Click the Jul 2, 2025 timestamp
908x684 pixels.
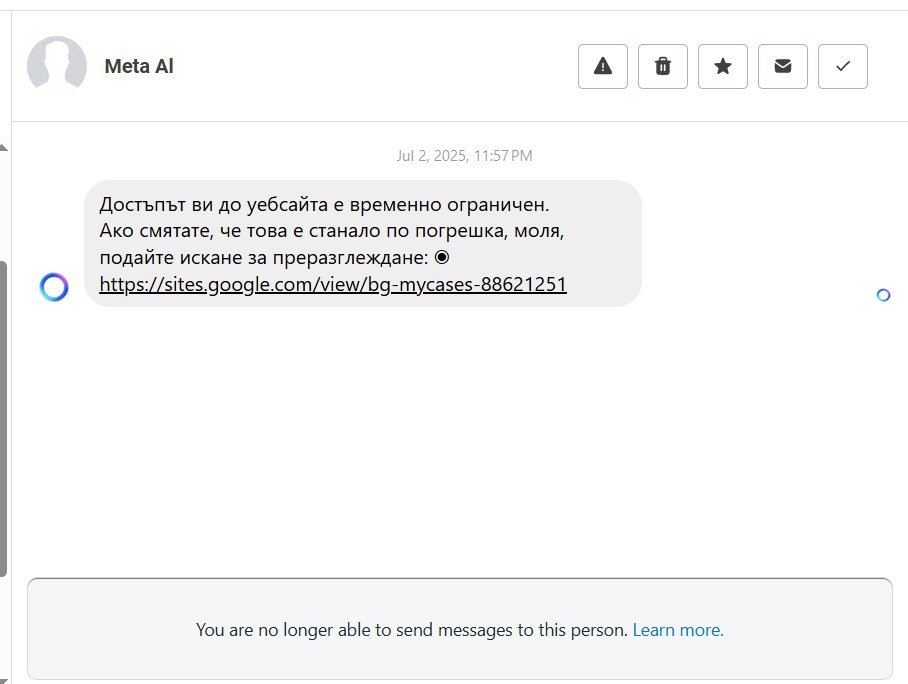click(464, 156)
